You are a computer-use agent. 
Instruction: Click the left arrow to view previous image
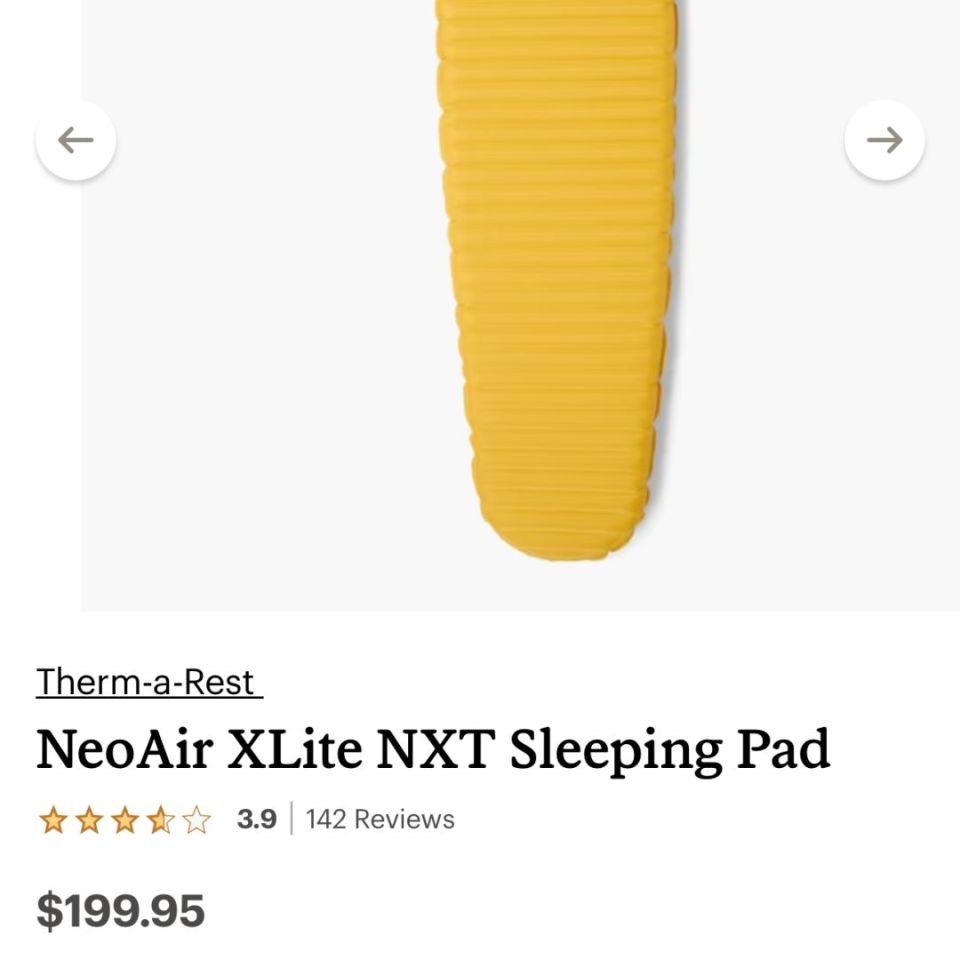(x=76, y=140)
